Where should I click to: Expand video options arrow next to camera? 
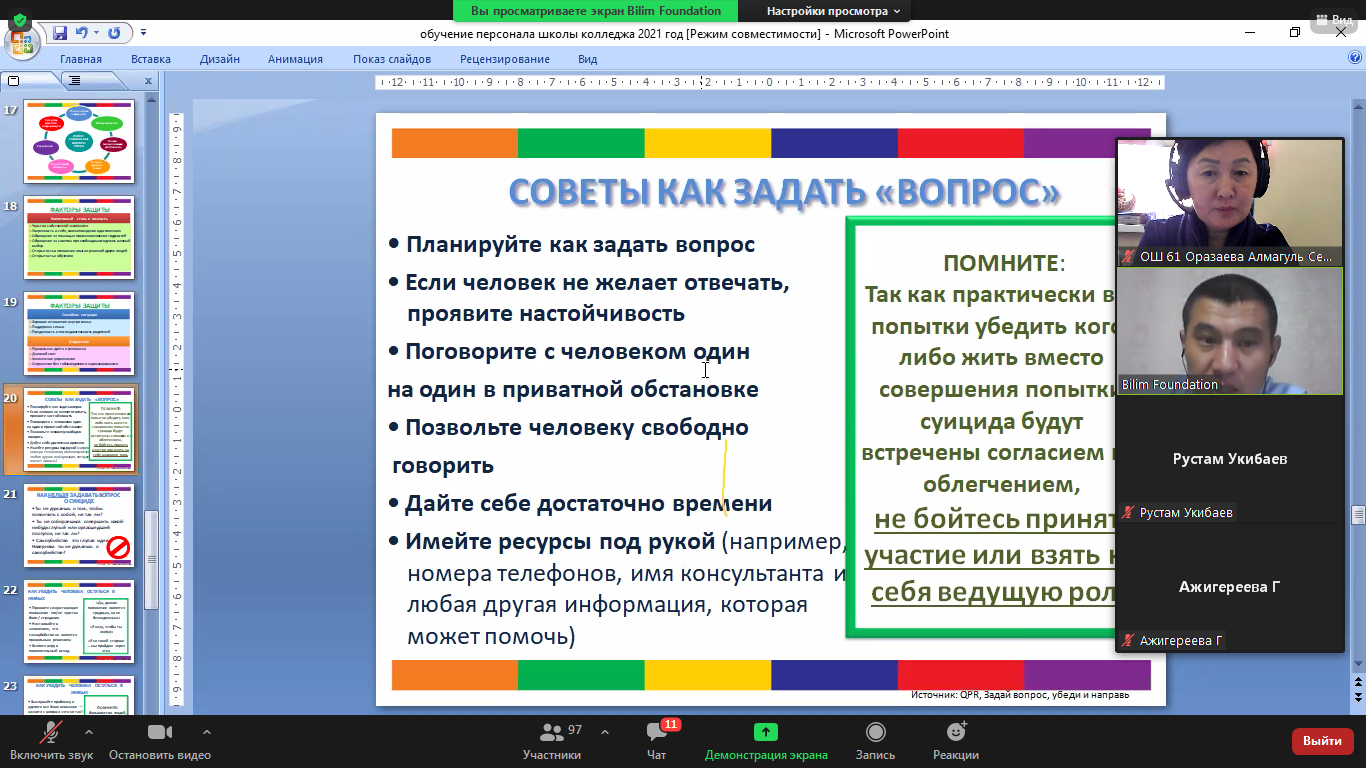click(x=207, y=731)
